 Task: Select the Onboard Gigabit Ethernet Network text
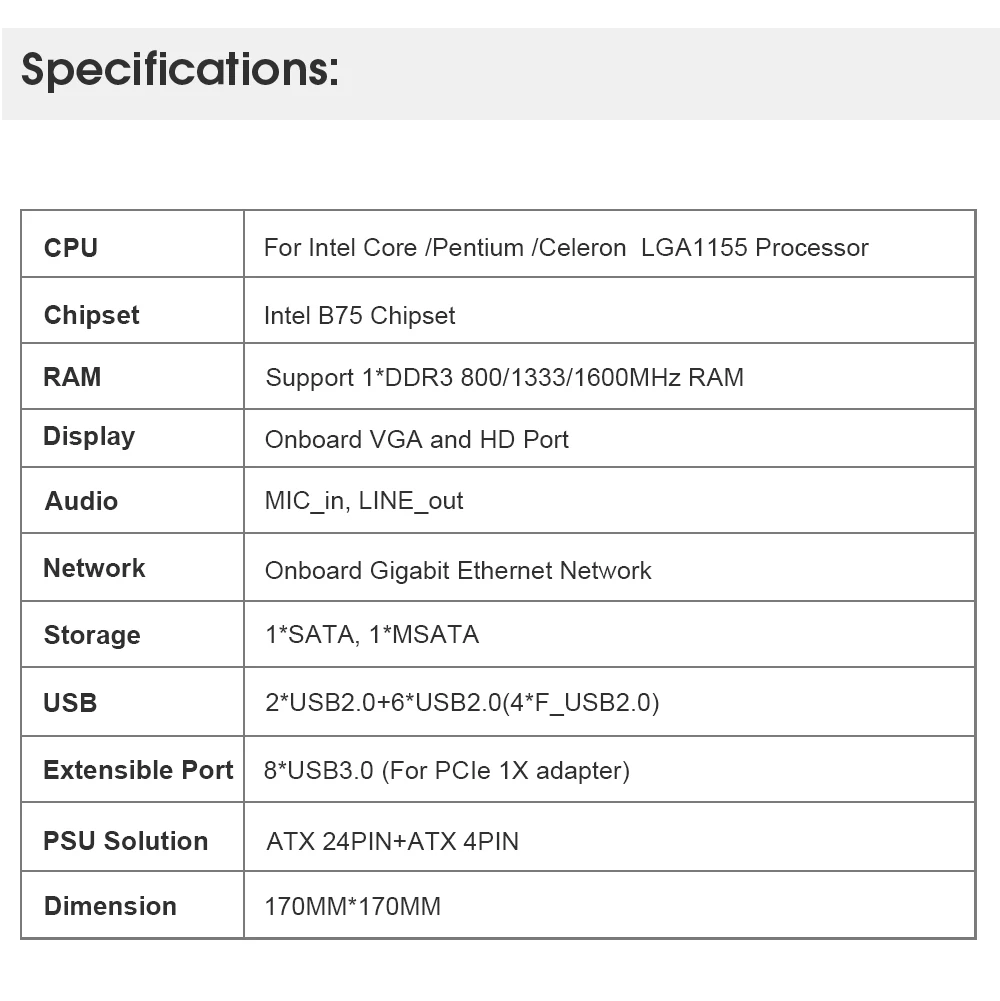tap(458, 571)
